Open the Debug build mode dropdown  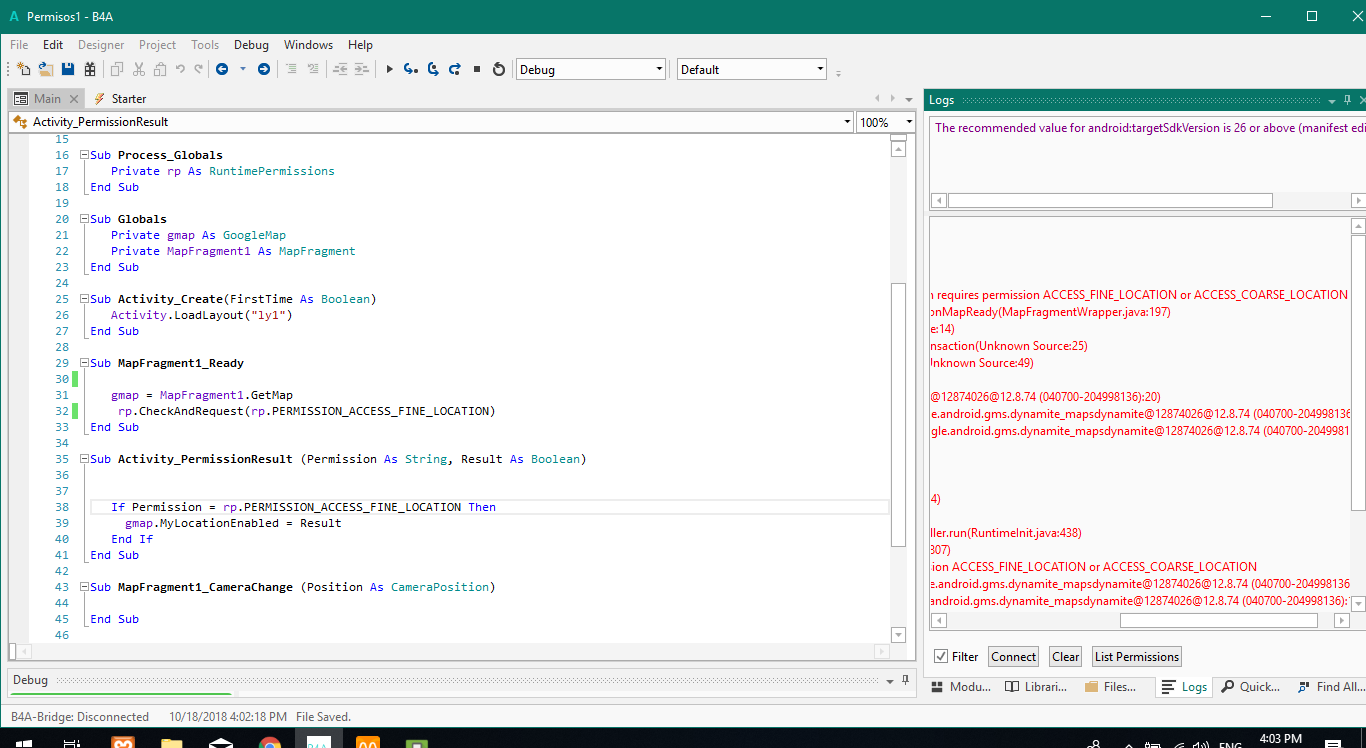659,69
